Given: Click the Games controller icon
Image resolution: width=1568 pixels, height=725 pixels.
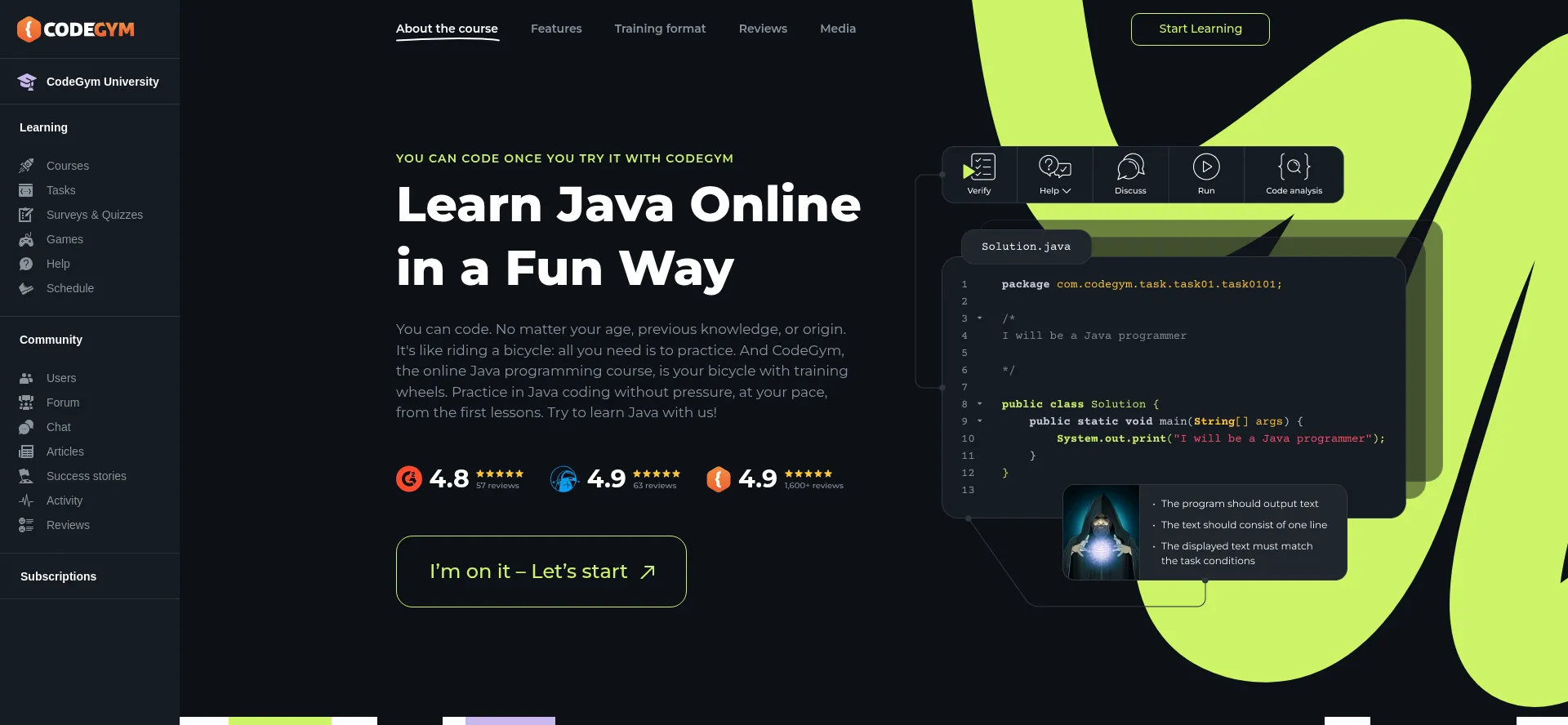Looking at the screenshot, I should (26, 239).
